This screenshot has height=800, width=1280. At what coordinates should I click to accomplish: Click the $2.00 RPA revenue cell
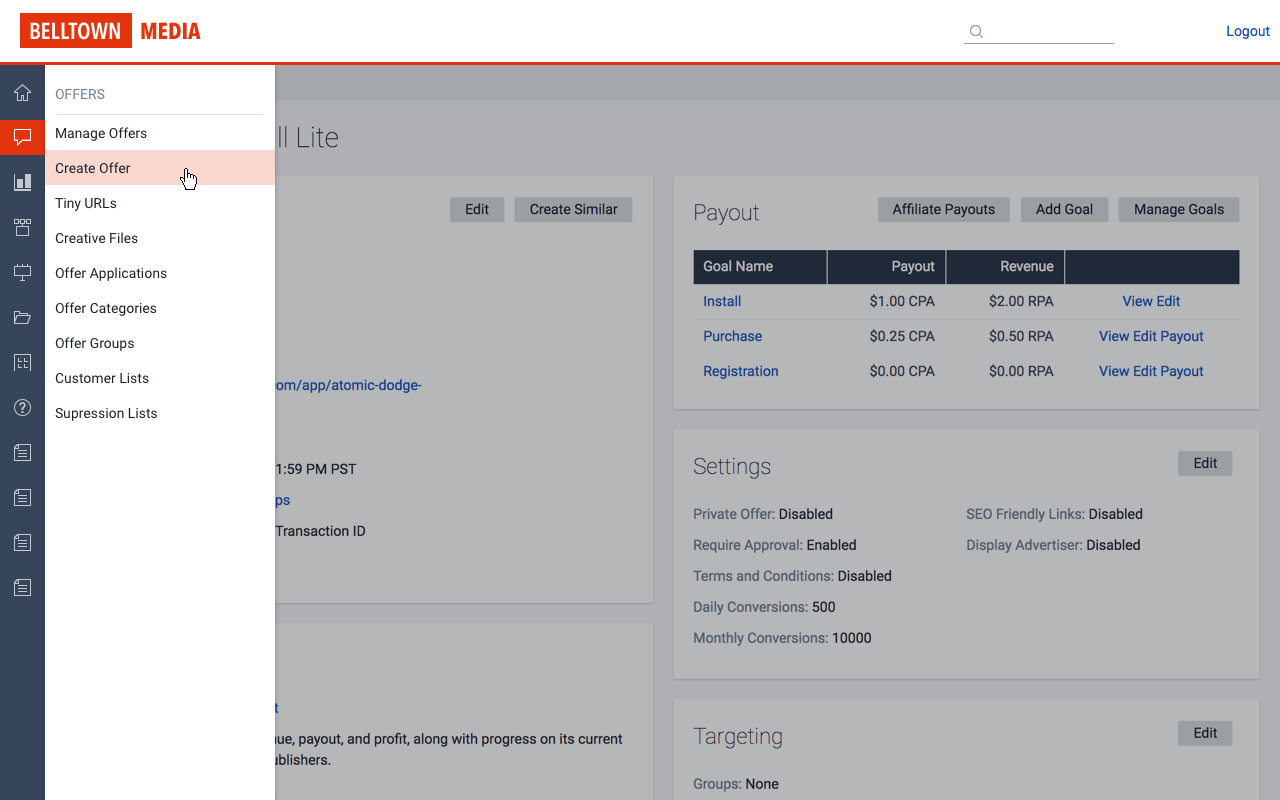[x=1021, y=301]
